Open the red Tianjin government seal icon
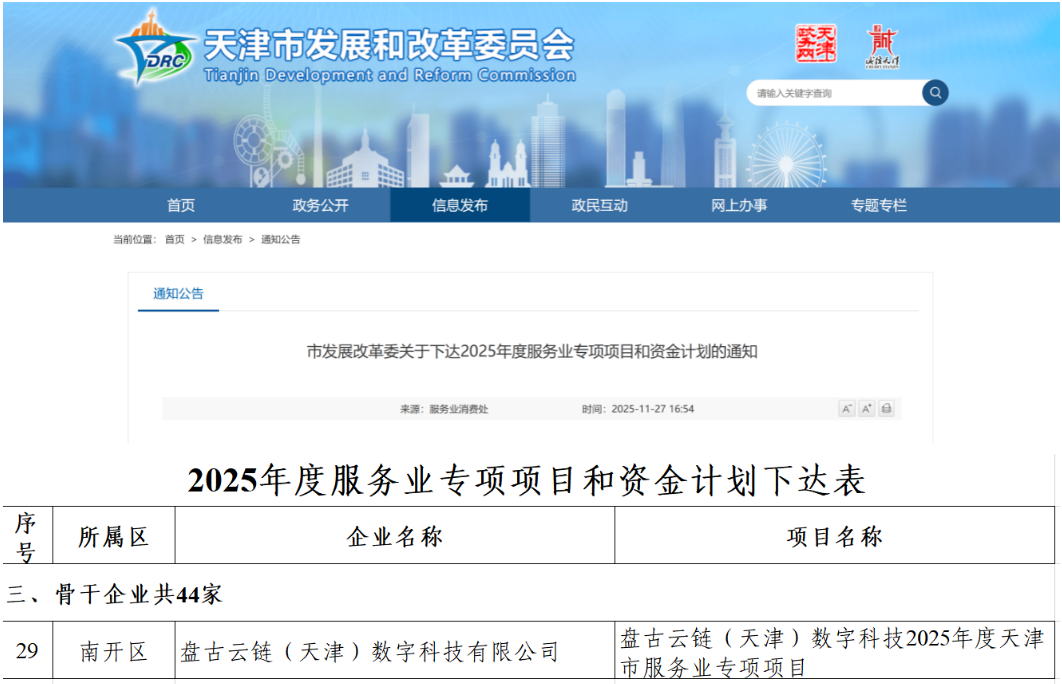The height and width of the screenshot is (684, 1062). pos(816,44)
